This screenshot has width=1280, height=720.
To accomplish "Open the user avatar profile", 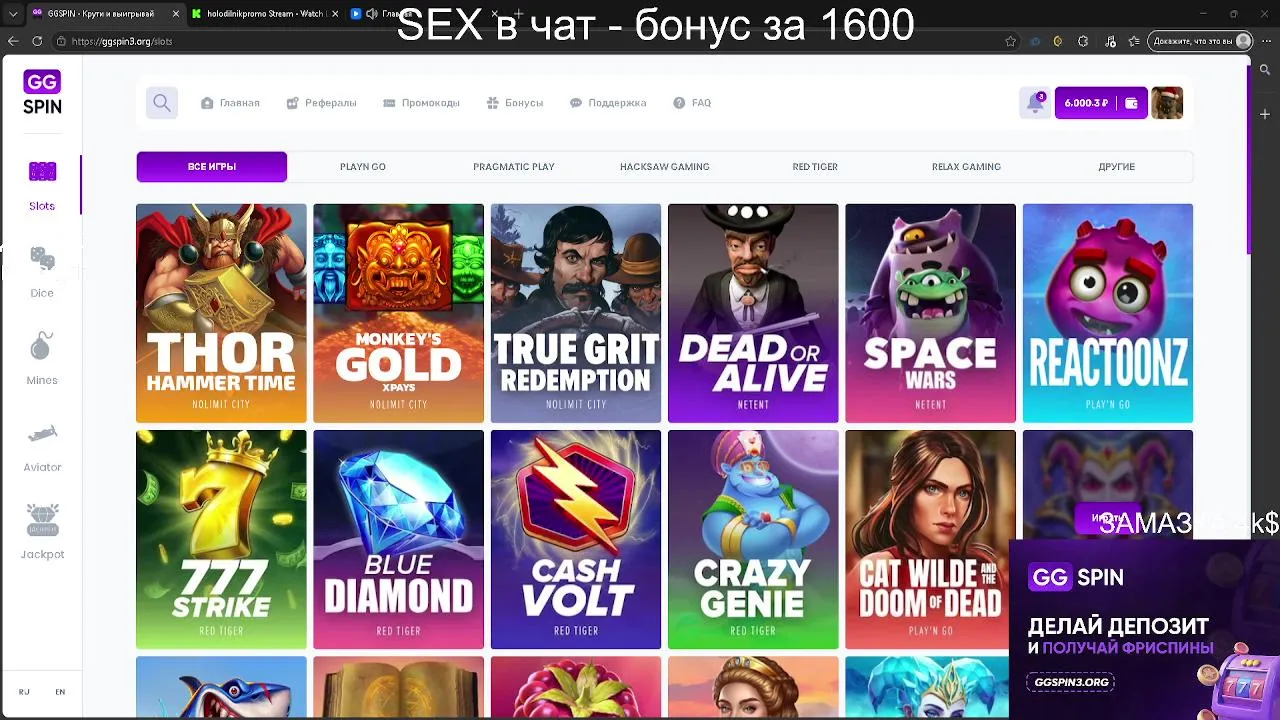I will [1167, 103].
